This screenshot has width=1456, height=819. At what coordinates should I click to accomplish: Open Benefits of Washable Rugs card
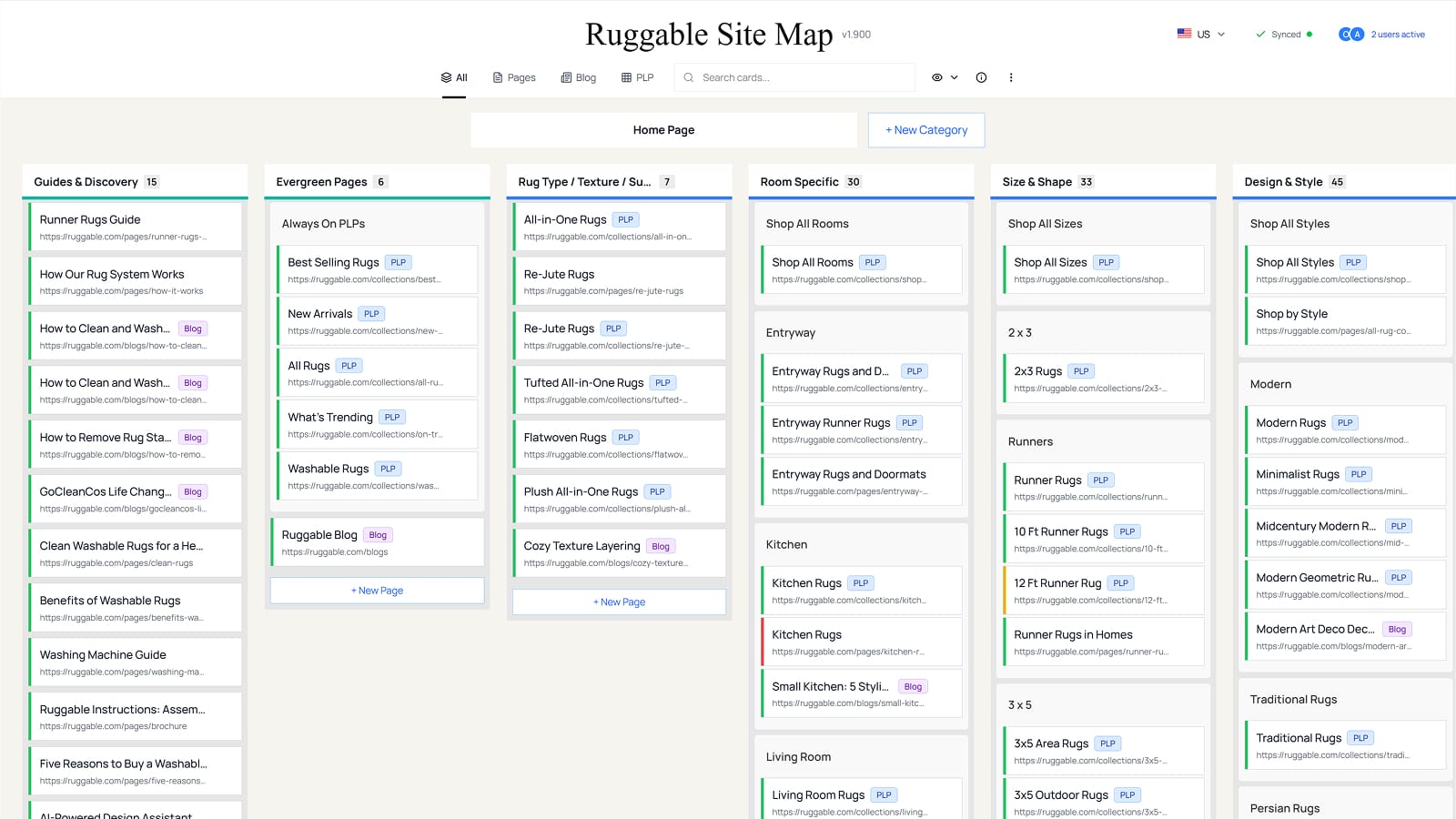point(136,608)
